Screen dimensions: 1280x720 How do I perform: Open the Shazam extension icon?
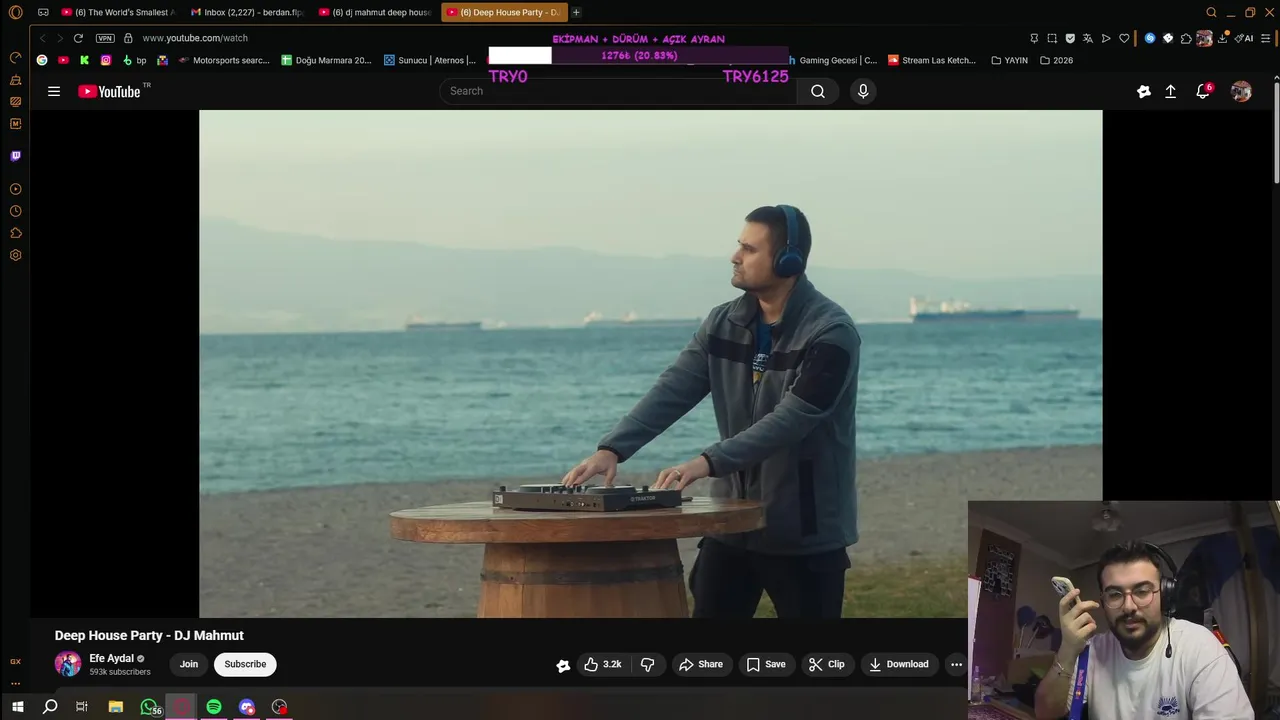1150,38
